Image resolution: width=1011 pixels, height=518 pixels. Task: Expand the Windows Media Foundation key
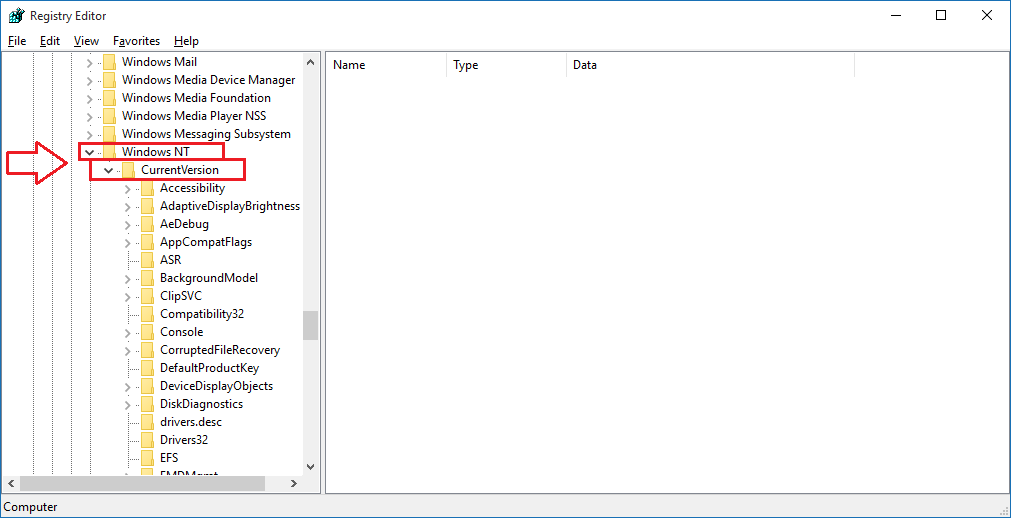point(90,99)
